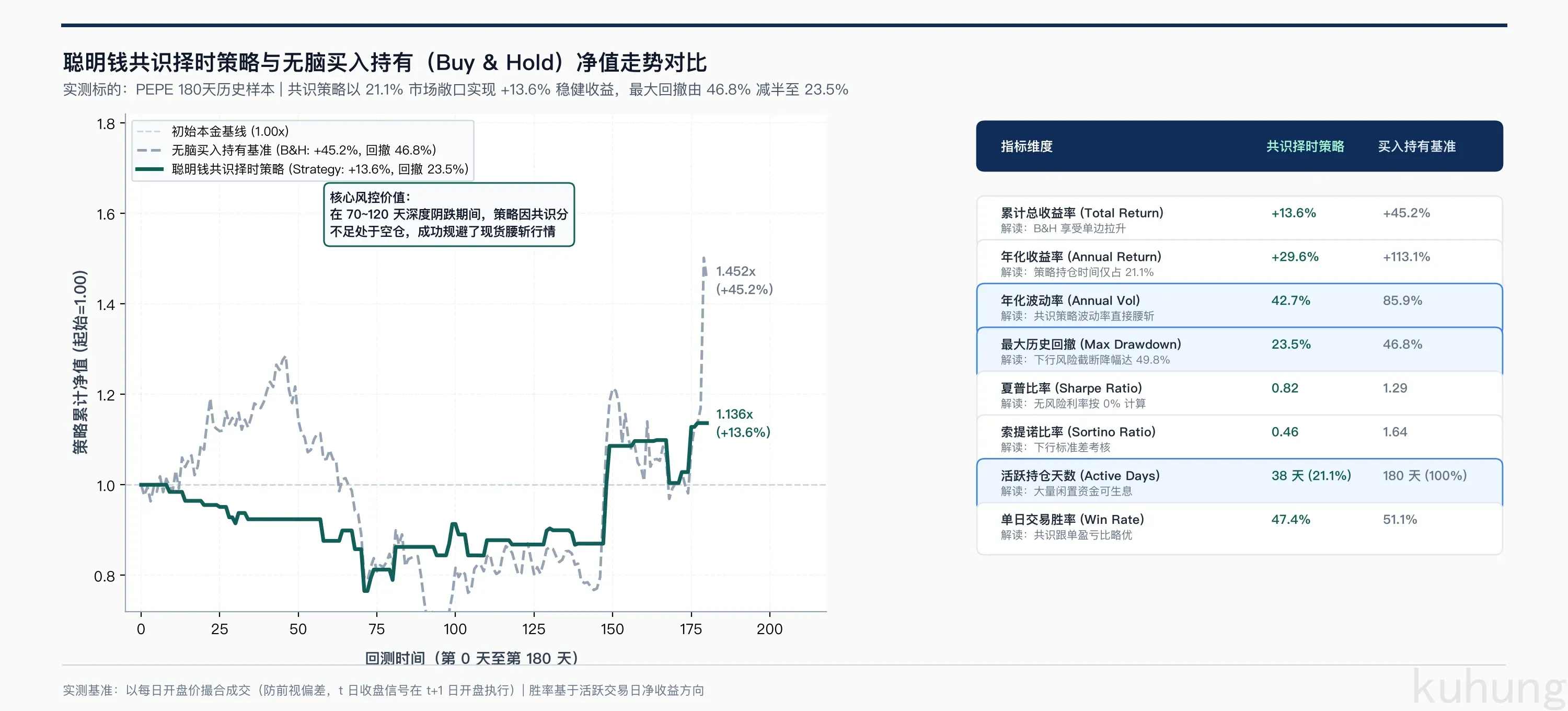Select row 年化波动率 (Annual Vol)
Screen dimensions: 1568x711
1239,306
